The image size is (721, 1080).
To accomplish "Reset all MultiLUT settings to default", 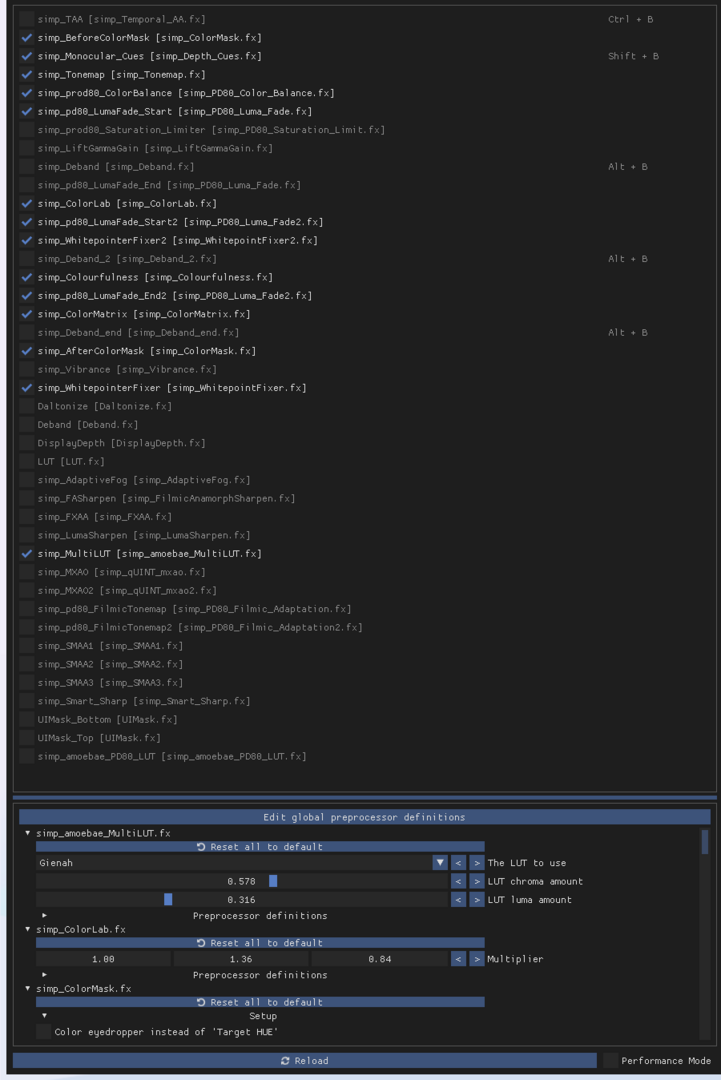I will coord(260,847).
